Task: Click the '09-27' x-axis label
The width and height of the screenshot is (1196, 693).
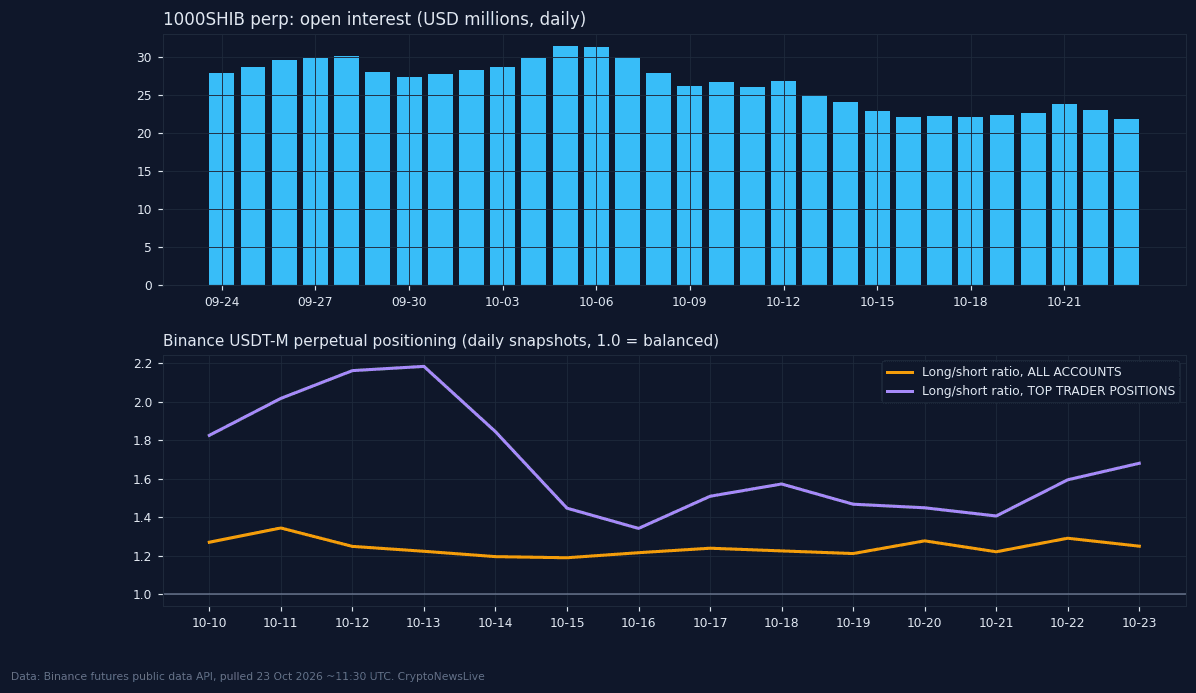Action: click(x=315, y=302)
